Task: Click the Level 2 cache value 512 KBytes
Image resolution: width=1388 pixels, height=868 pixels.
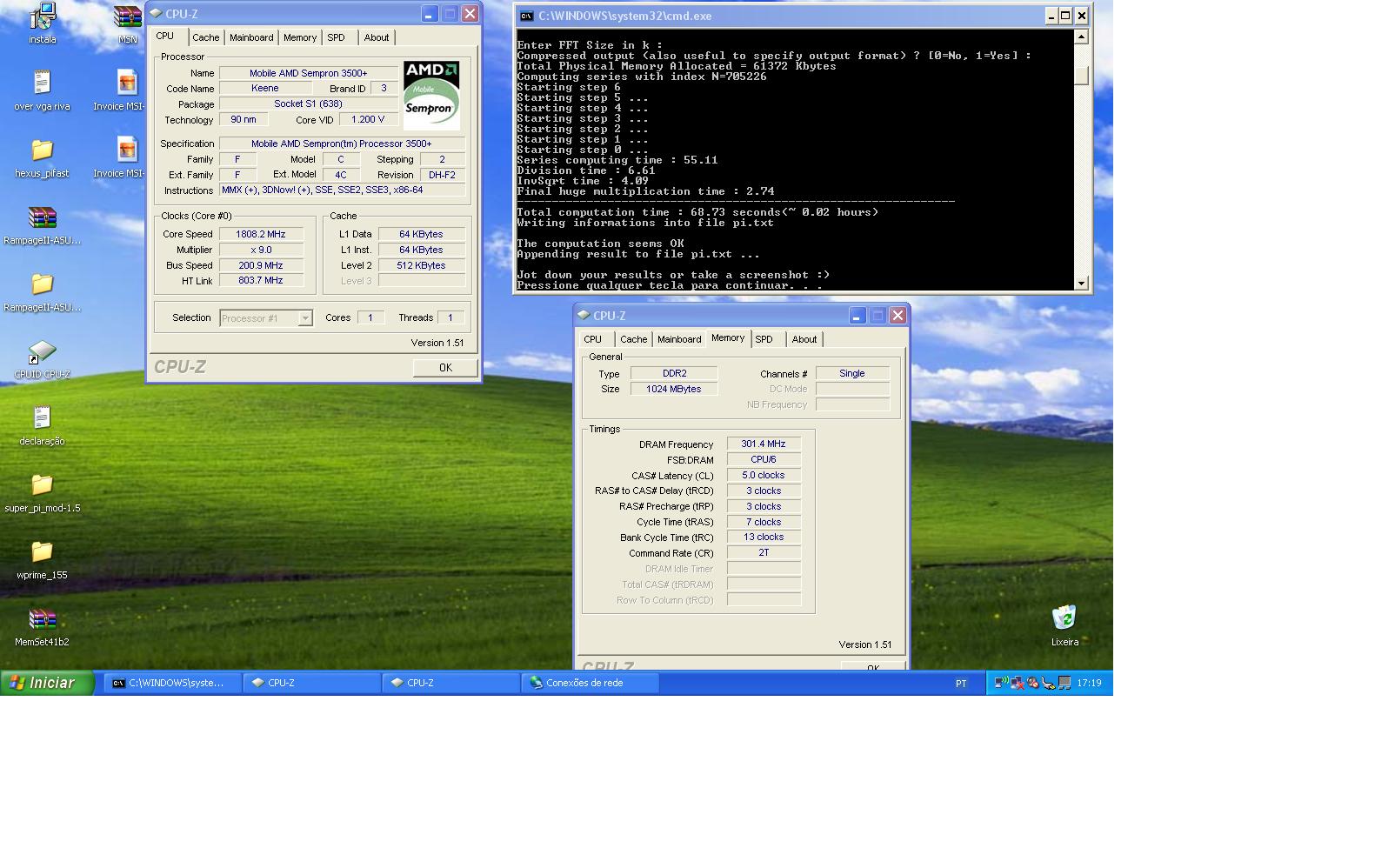Action: (422, 265)
